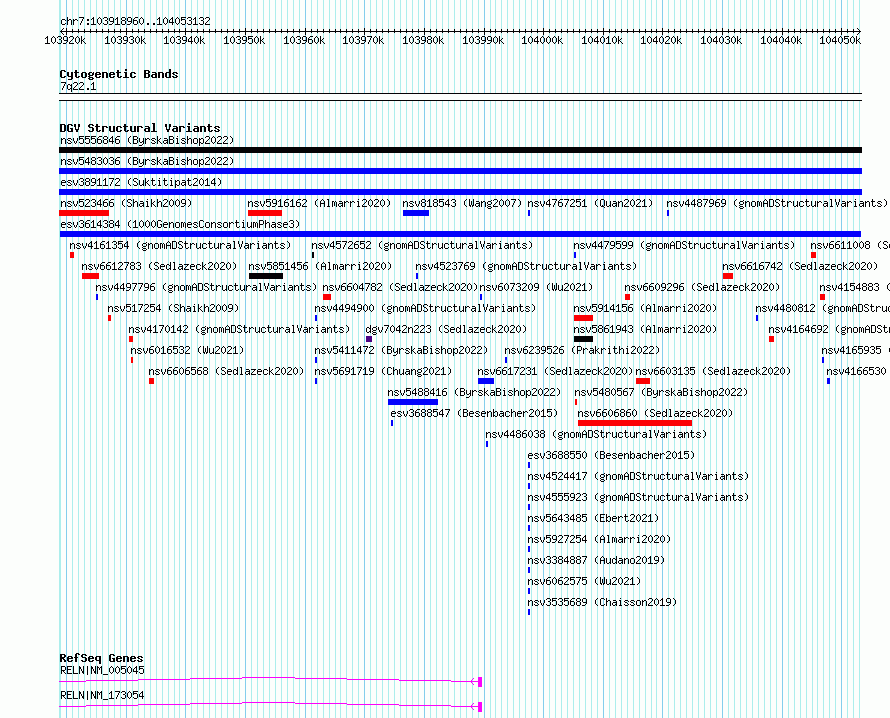Viewport: 890px width, 718px height.
Task: Open nsv6604782 (Sedlazeck2020) label
Action: pos(400,287)
